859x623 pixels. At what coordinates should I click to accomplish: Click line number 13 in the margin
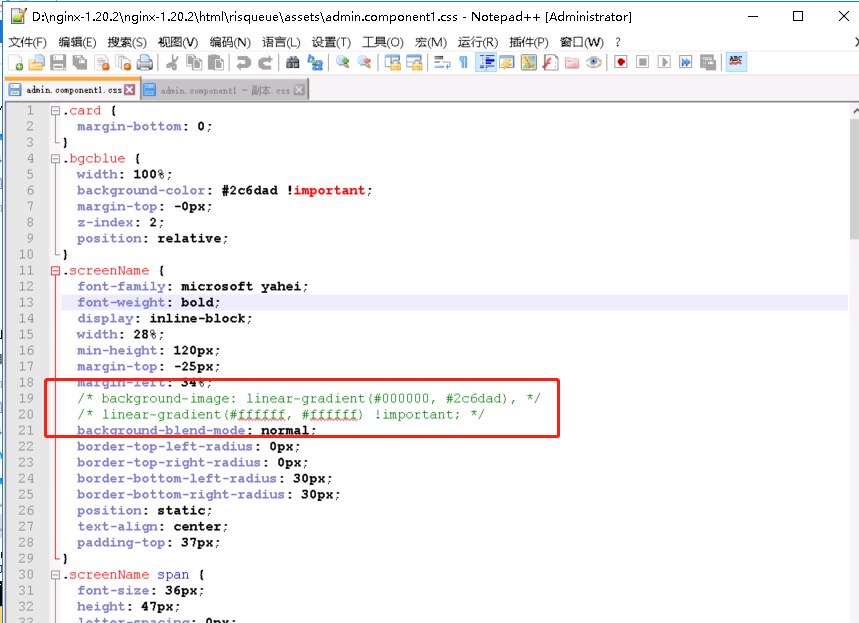[x=26, y=302]
